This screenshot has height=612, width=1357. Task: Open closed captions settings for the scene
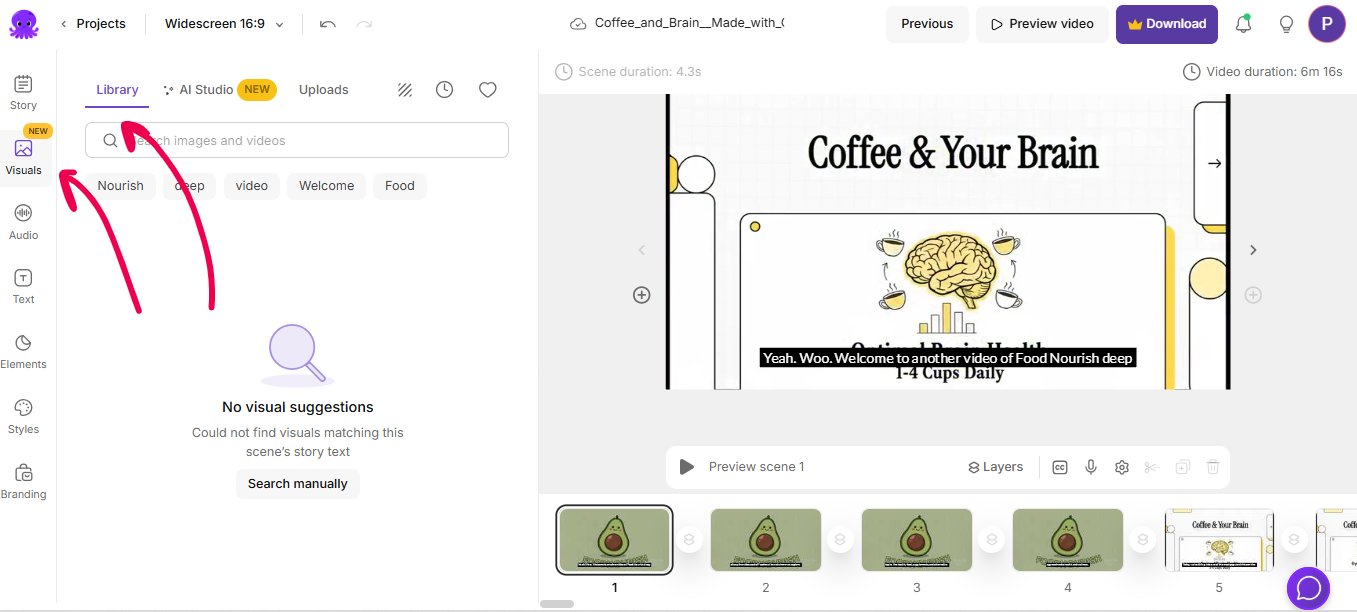tap(1059, 467)
